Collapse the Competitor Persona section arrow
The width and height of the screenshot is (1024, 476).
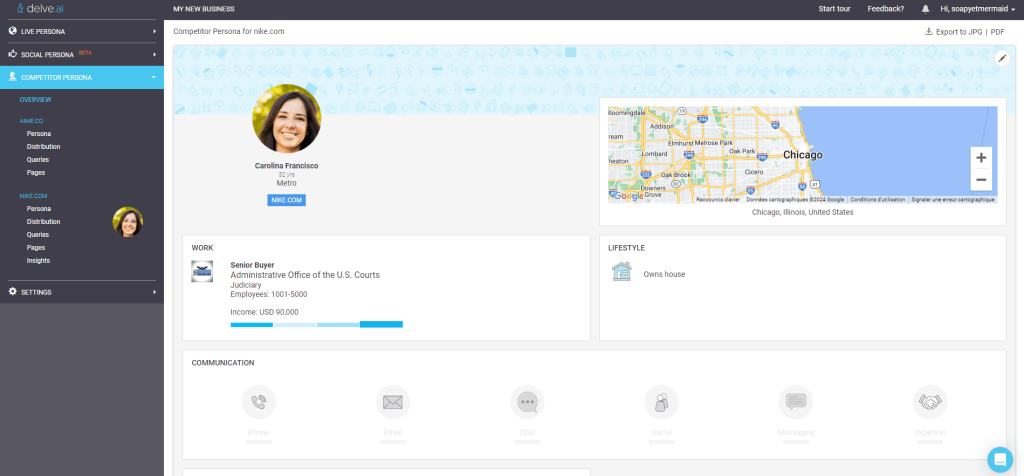tap(153, 77)
